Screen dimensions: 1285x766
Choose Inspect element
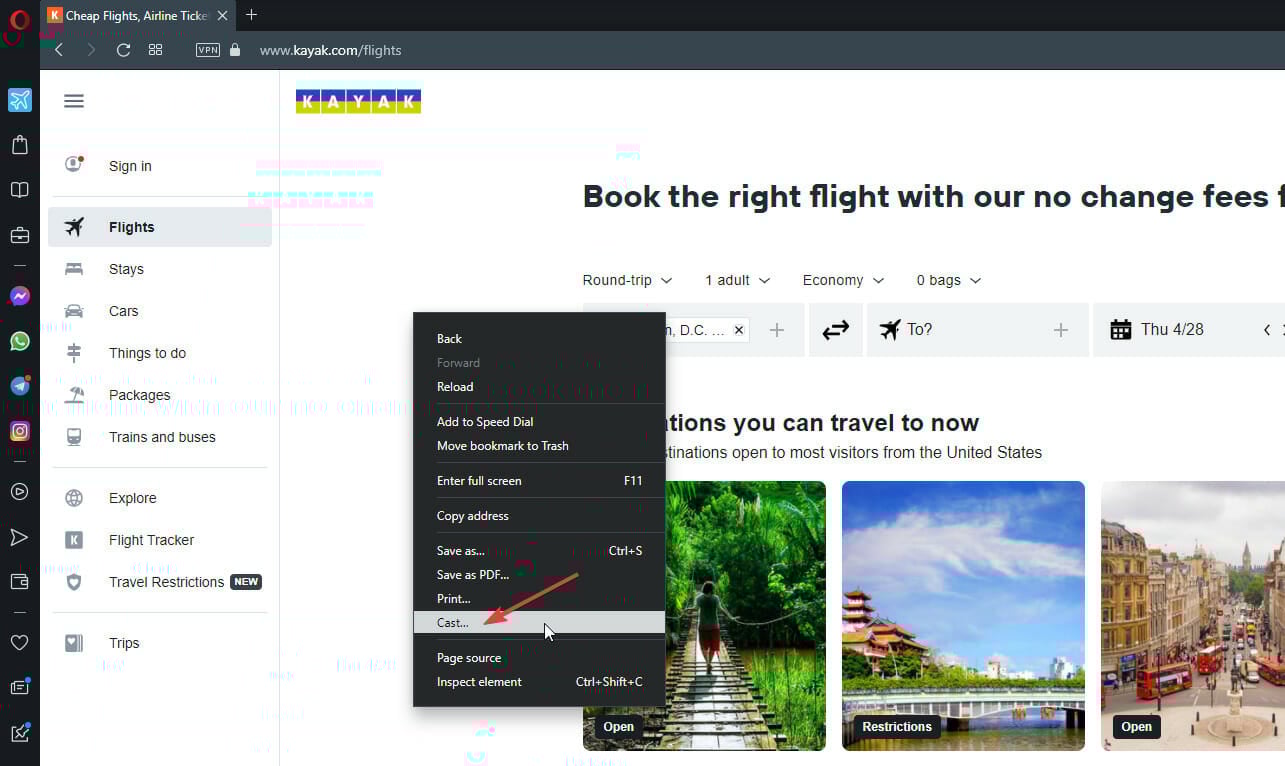click(539, 682)
